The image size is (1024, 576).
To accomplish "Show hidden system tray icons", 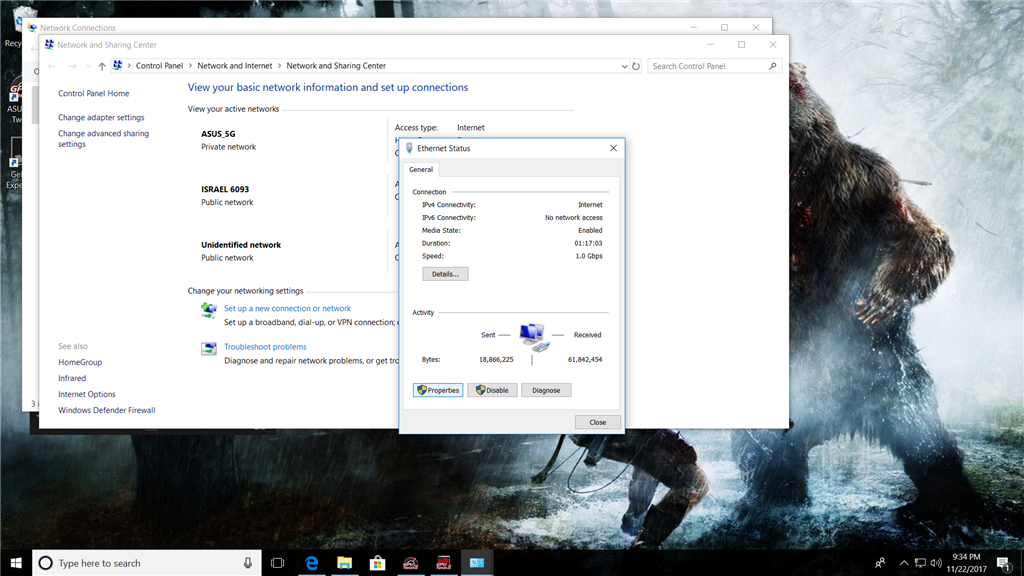I will [x=904, y=563].
